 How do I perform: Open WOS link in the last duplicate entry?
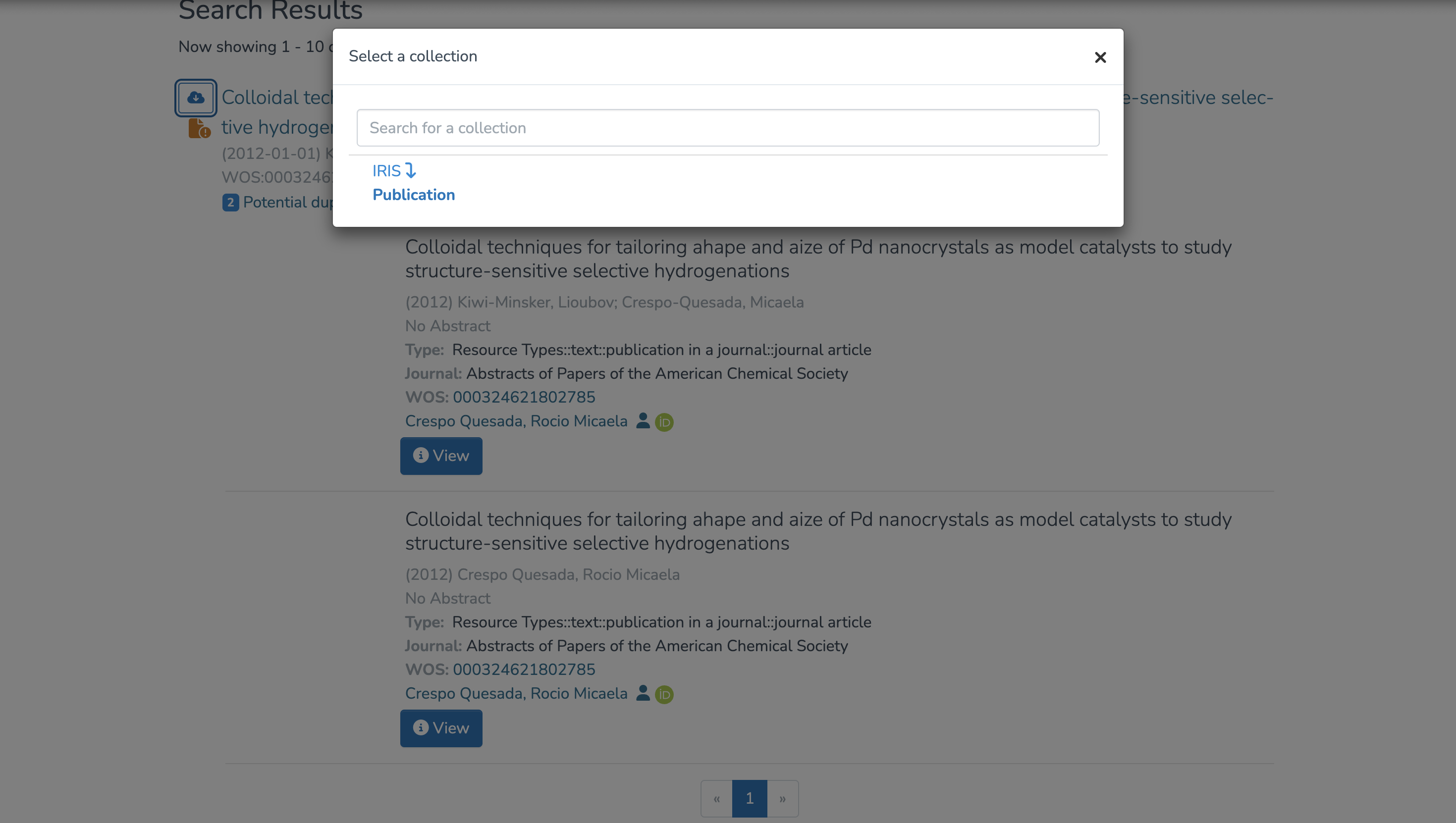click(524, 669)
